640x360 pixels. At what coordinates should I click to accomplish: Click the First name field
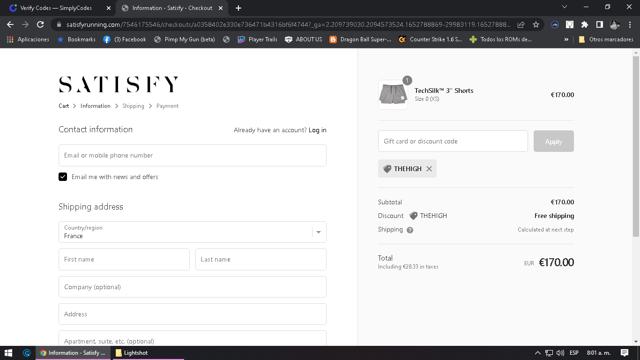(x=124, y=259)
